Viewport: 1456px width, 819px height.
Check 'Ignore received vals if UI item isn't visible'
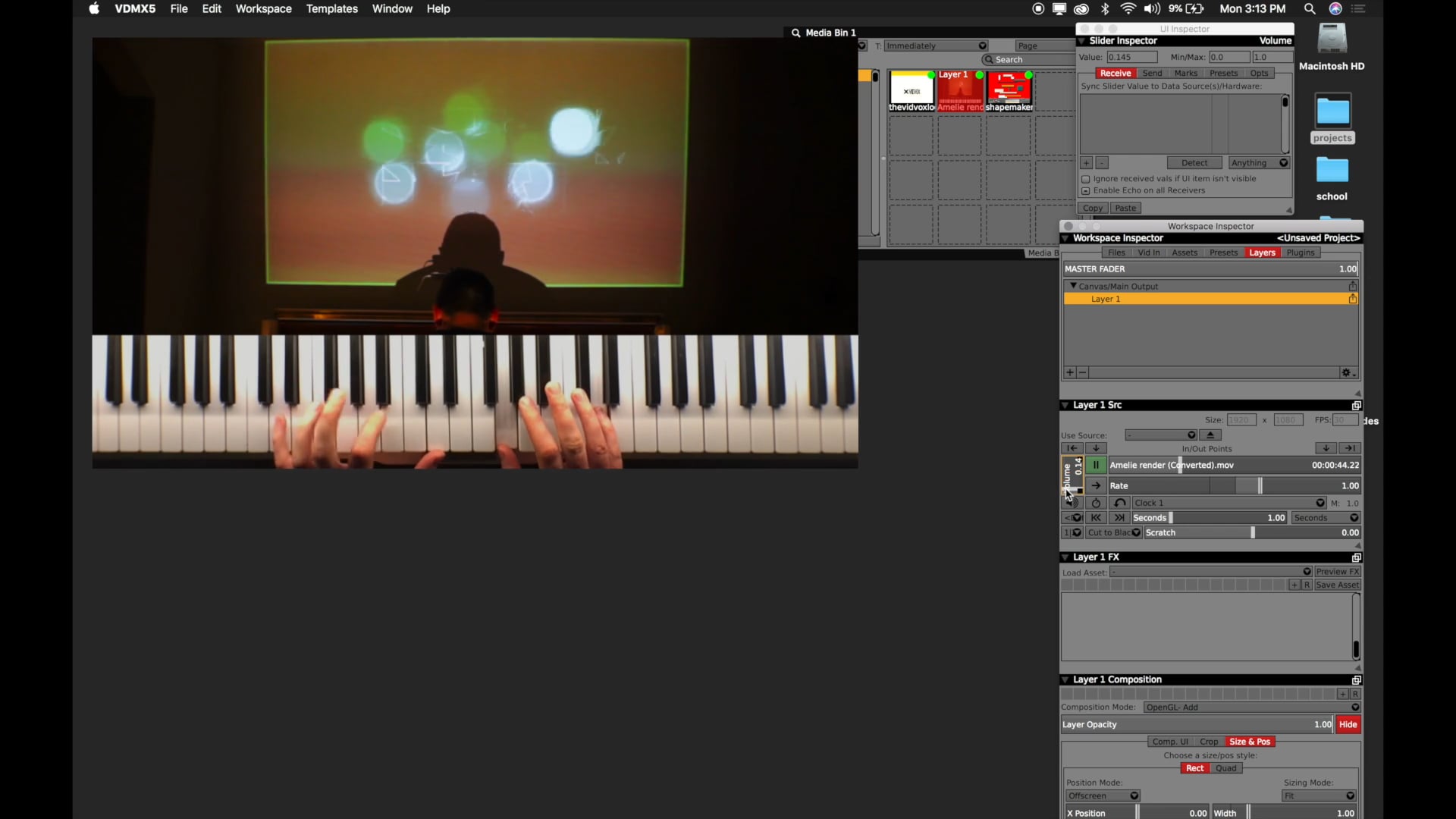coord(1086,179)
